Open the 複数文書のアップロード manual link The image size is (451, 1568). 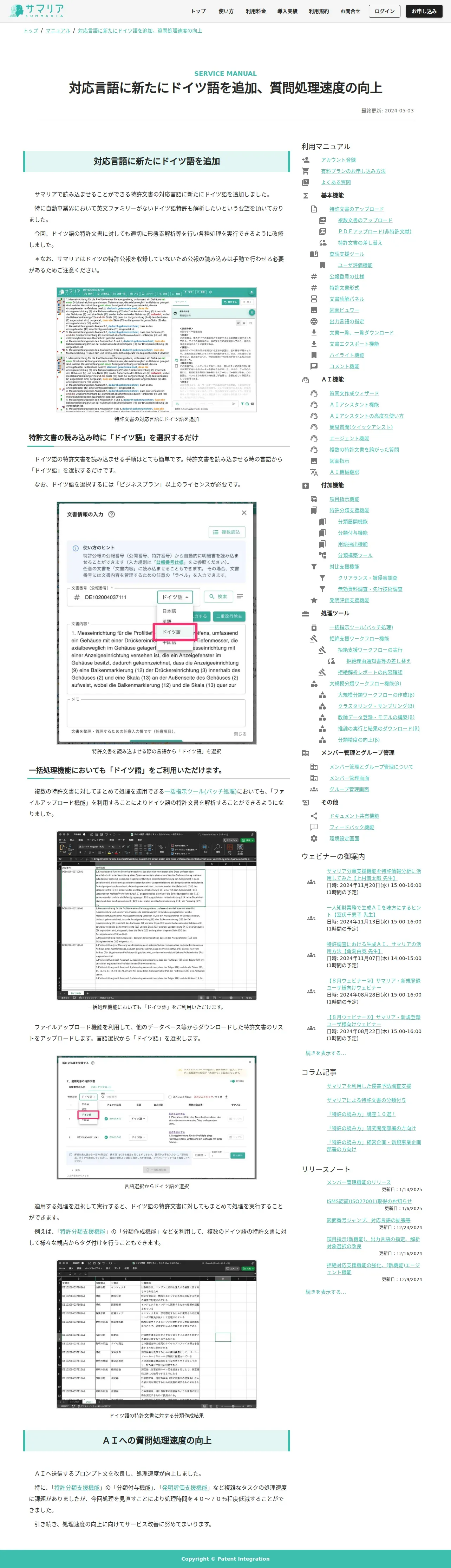tap(365, 221)
